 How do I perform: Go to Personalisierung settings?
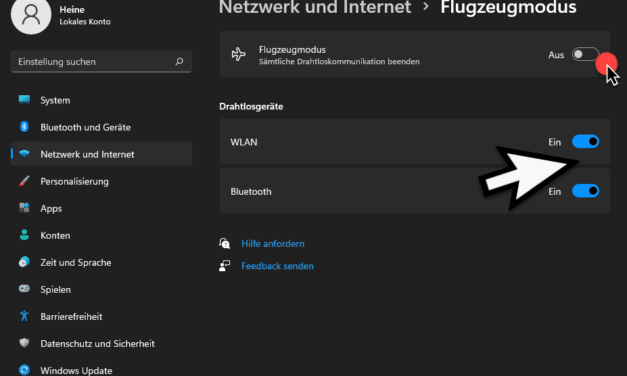(101, 181)
